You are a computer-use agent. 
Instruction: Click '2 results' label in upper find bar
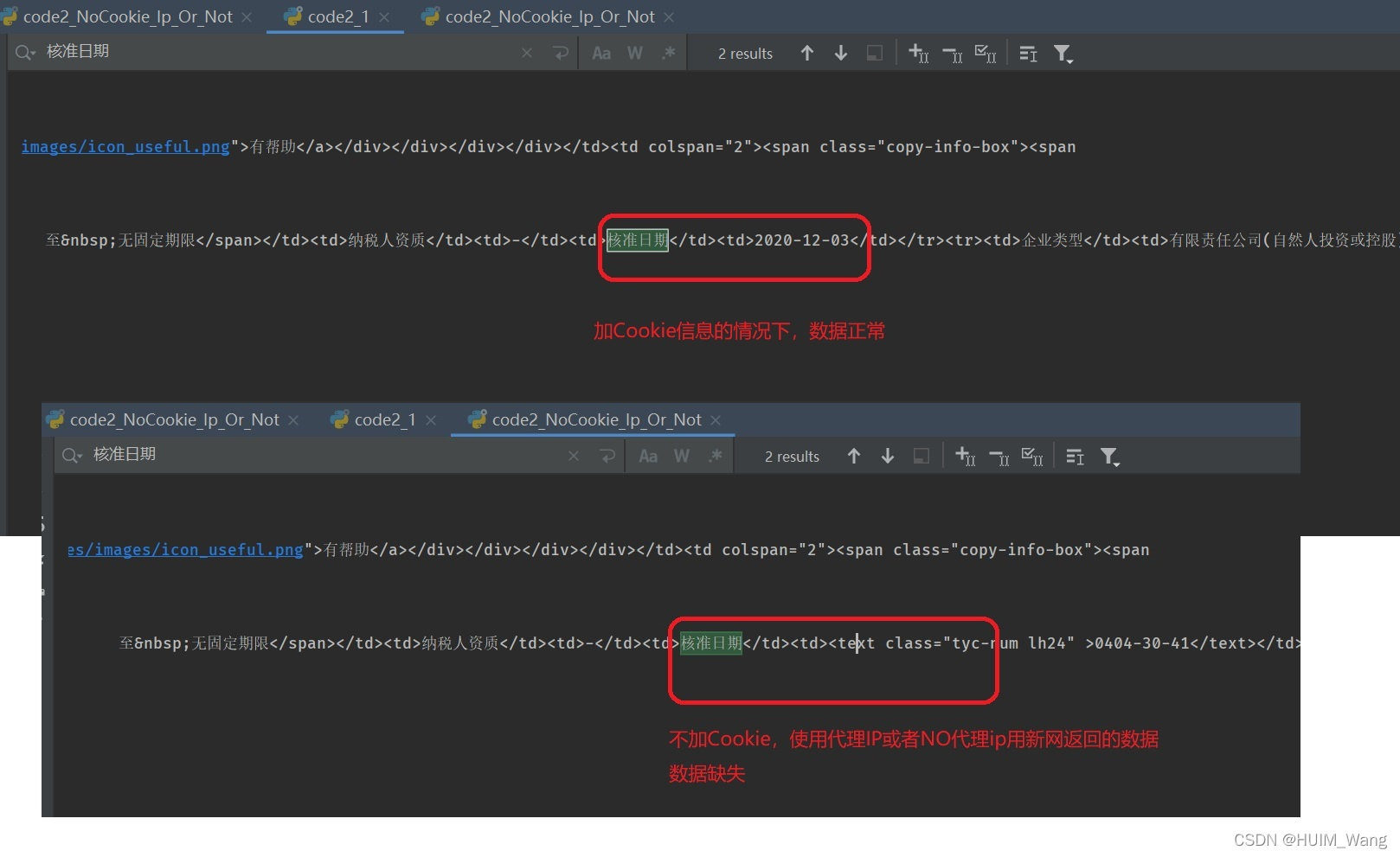[745, 54]
